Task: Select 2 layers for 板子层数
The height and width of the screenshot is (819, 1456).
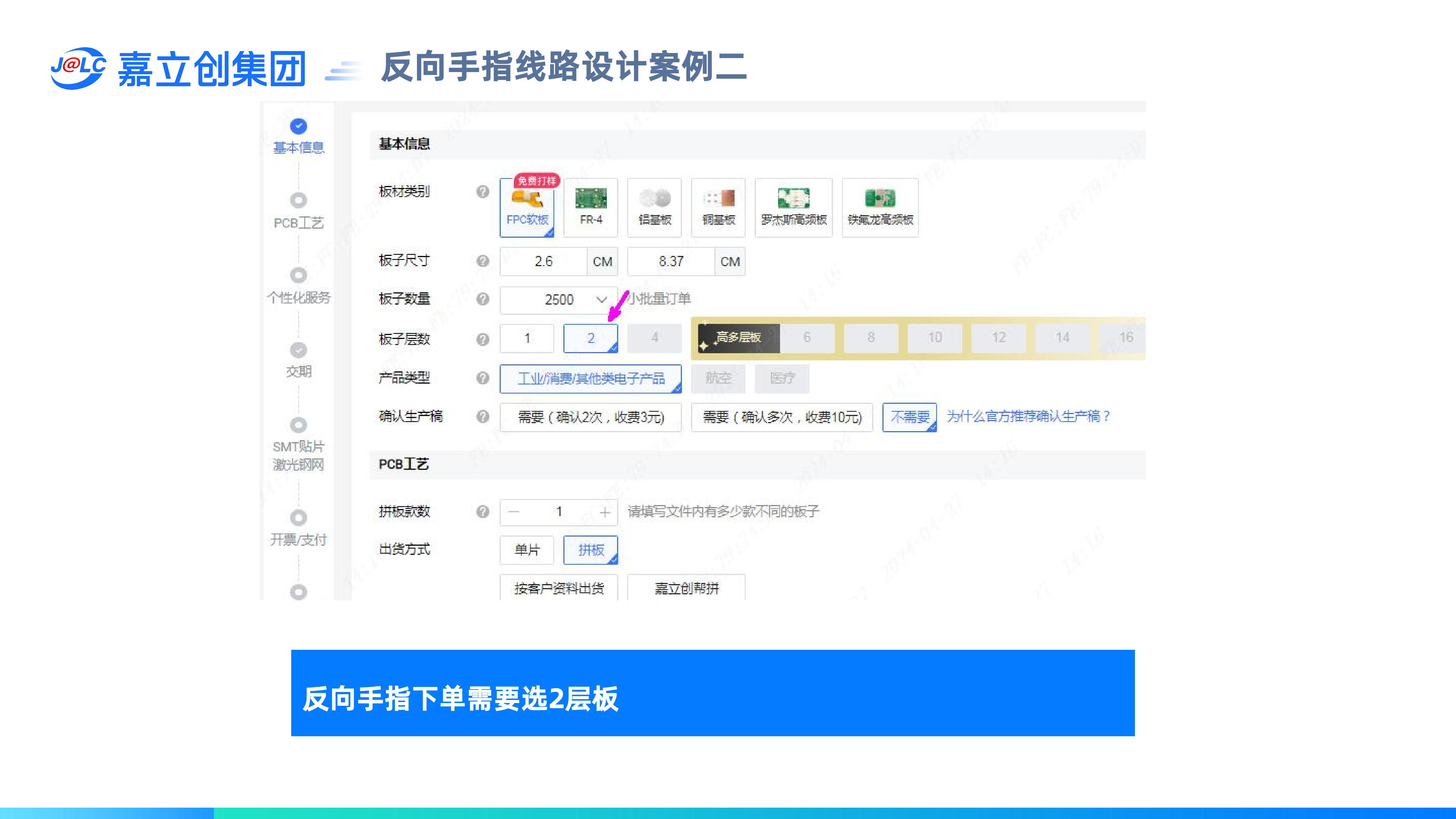Action: [591, 338]
